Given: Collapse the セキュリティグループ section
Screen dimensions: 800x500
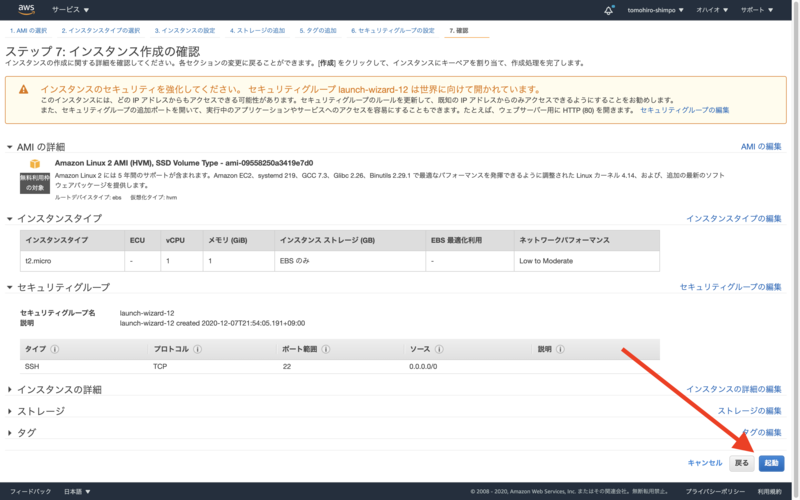Looking at the screenshot, I should pyautogui.click(x=10, y=287).
